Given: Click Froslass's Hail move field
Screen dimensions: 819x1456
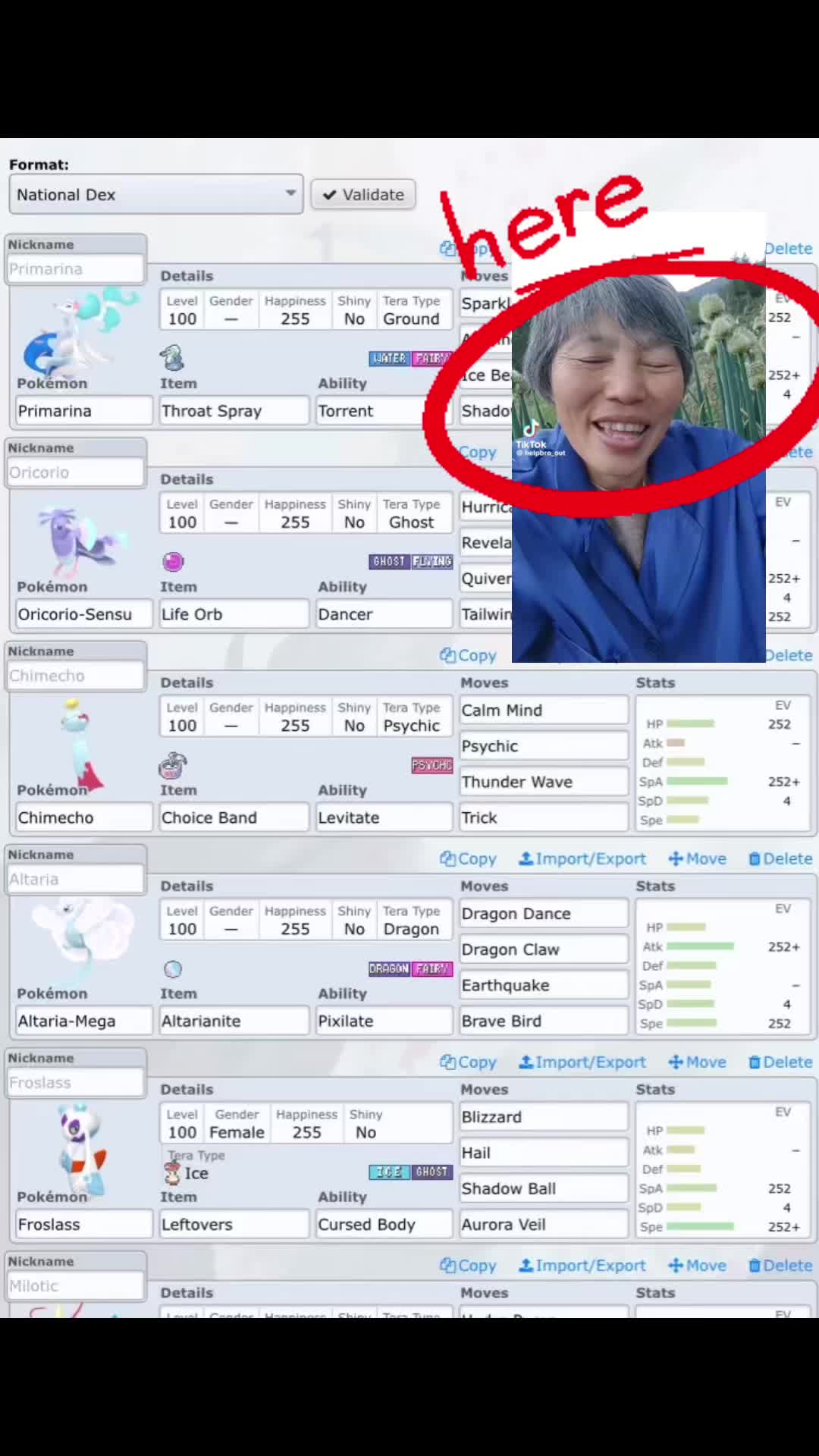Looking at the screenshot, I should (544, 1153).
